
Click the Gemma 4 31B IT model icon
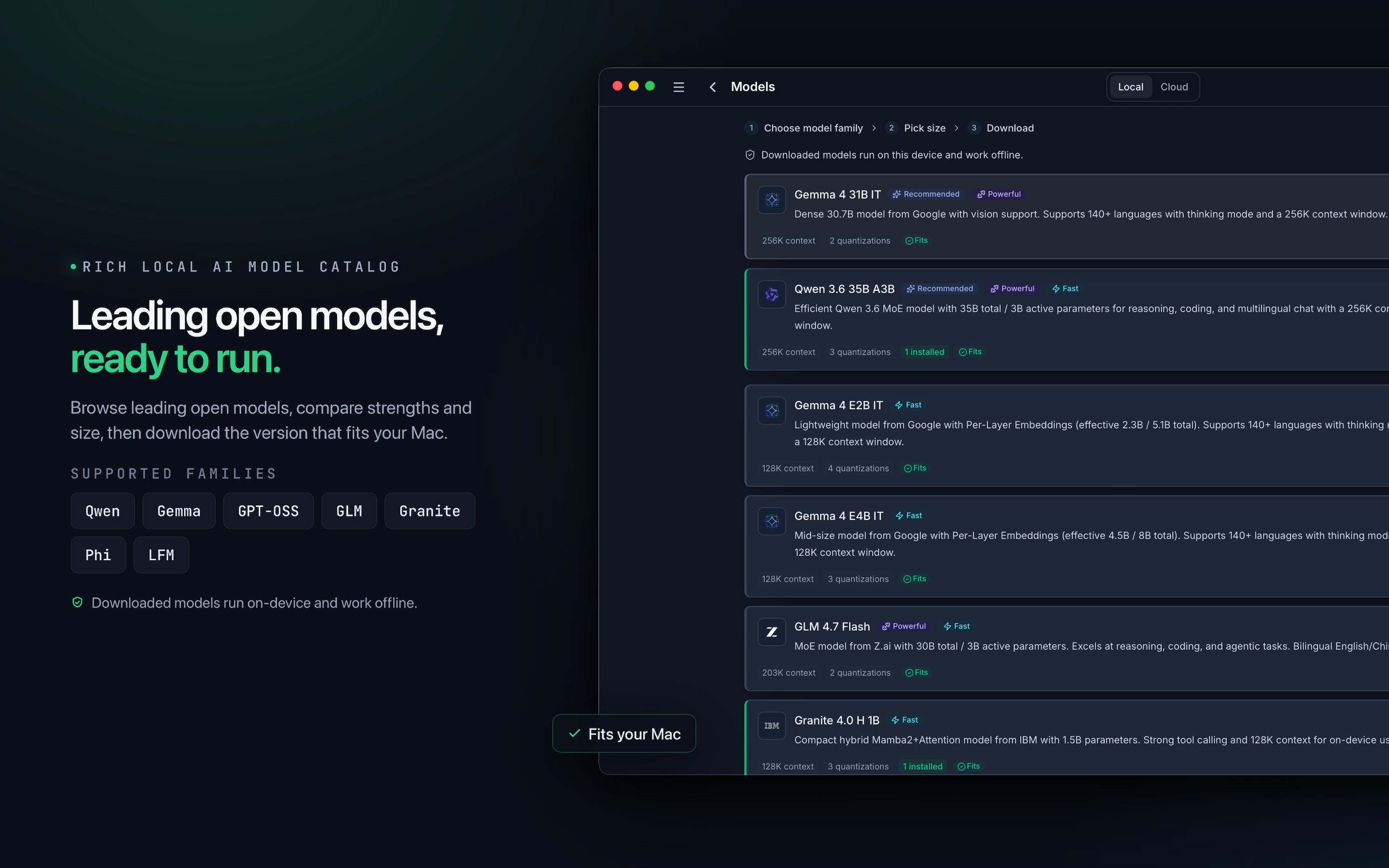tap(771, 200)
